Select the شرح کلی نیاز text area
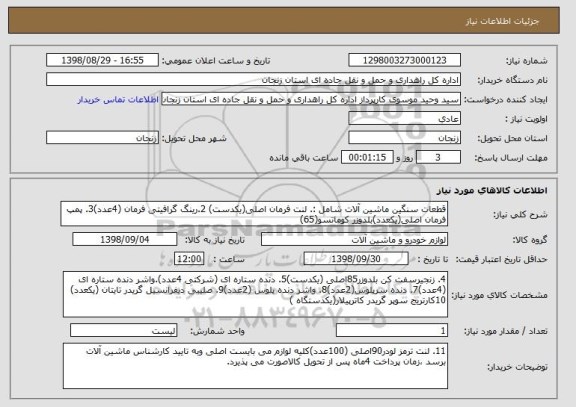The height and width of the screenshot is (407, 576). click(x=254, y=214)
